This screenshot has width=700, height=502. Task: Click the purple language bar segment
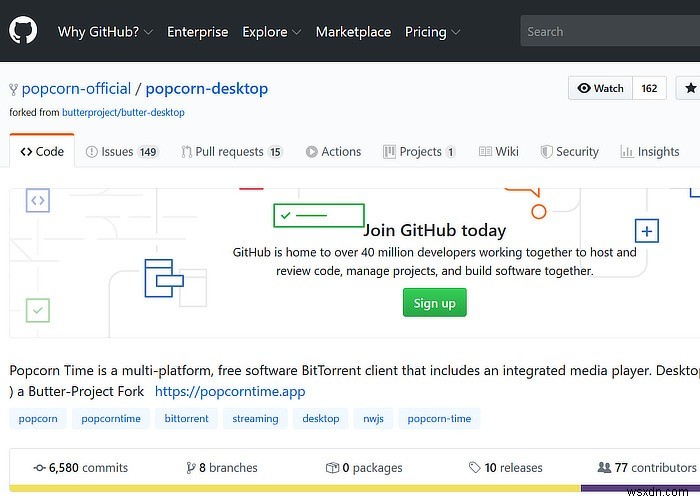[x=640, y=488]
